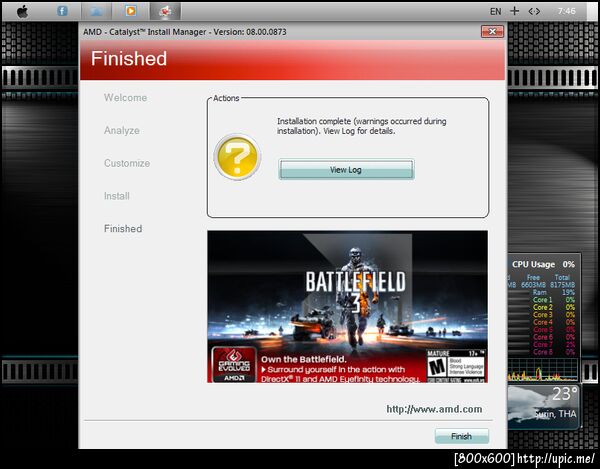Screen dimensions: 600x469
Task: Click the plus icon in the tray
Action: [x=515, y=11]
